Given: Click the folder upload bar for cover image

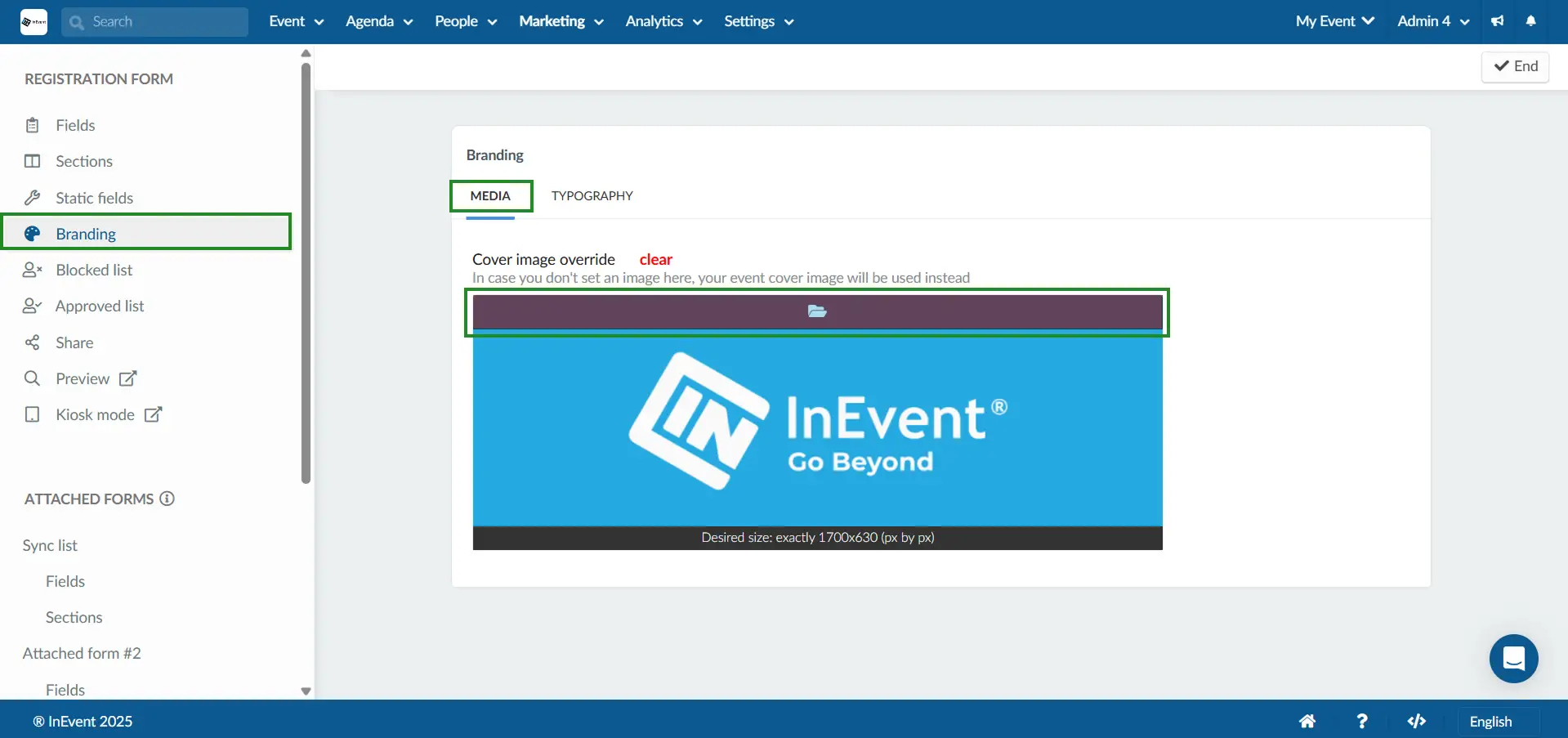Looking at the screenshot, I should (x=818, y=311).
